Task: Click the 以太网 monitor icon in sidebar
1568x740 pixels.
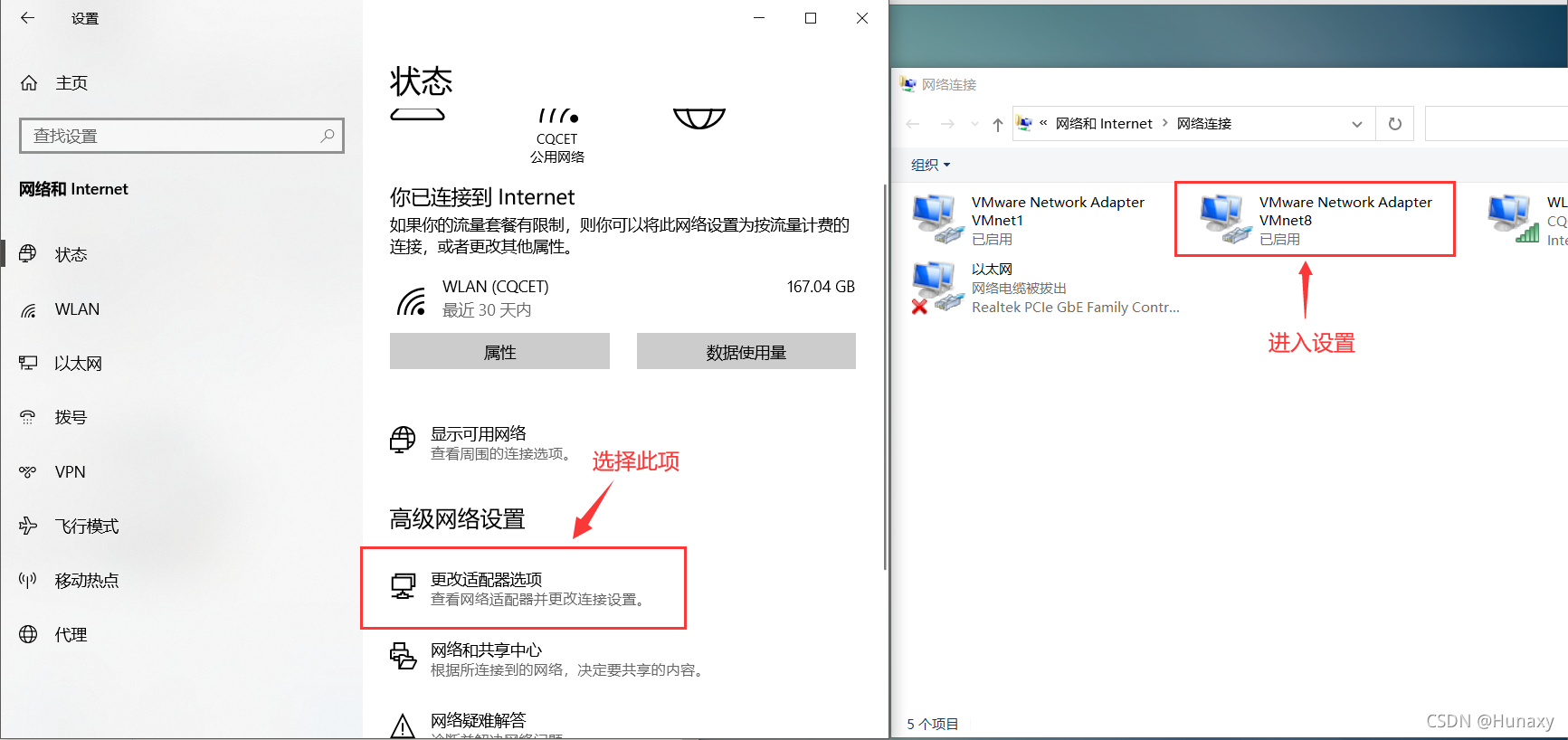Action: pos(28,363)
